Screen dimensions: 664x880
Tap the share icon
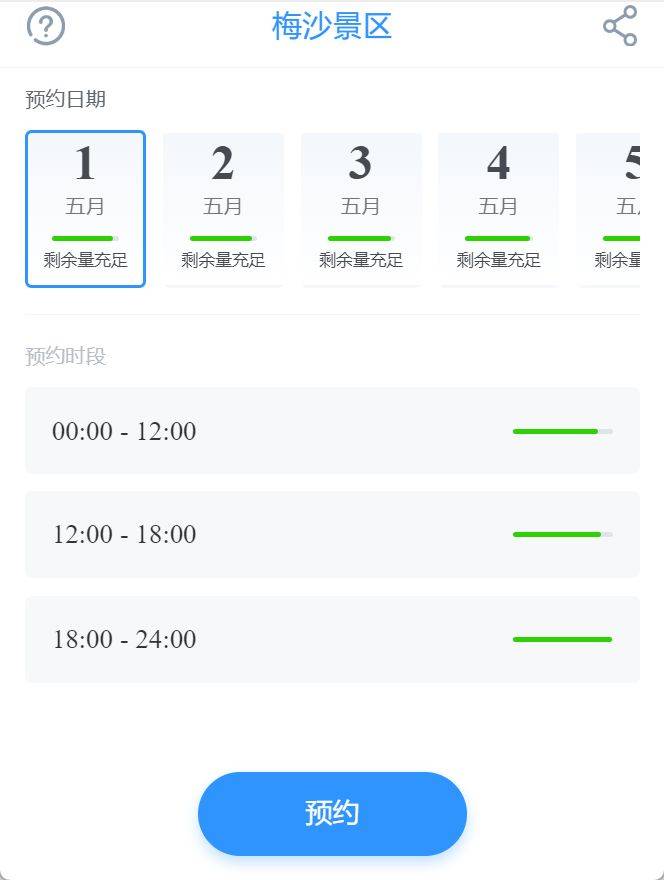[x=620, y=26]
